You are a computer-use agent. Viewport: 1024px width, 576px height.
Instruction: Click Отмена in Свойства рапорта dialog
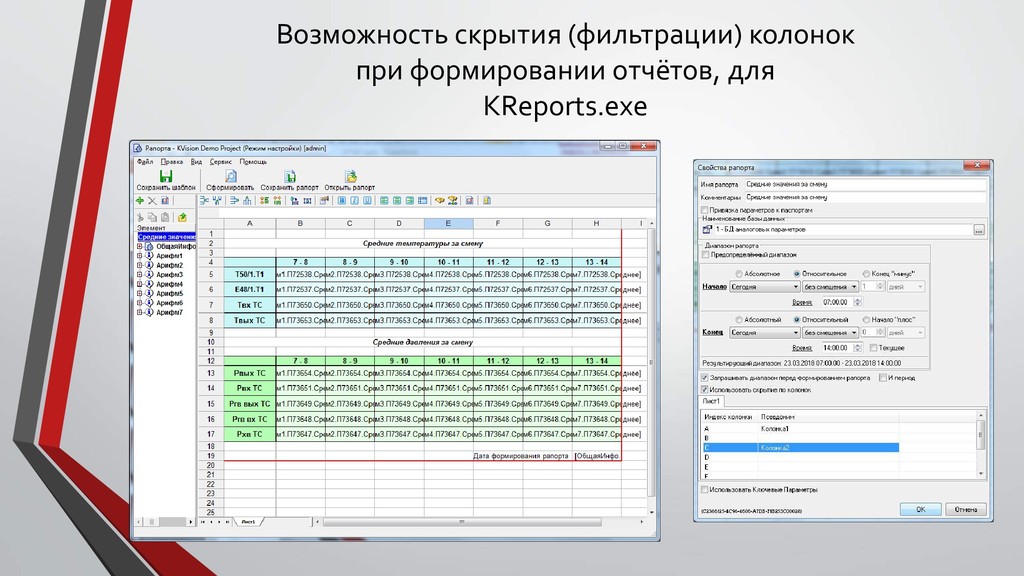tap(966, 509)
